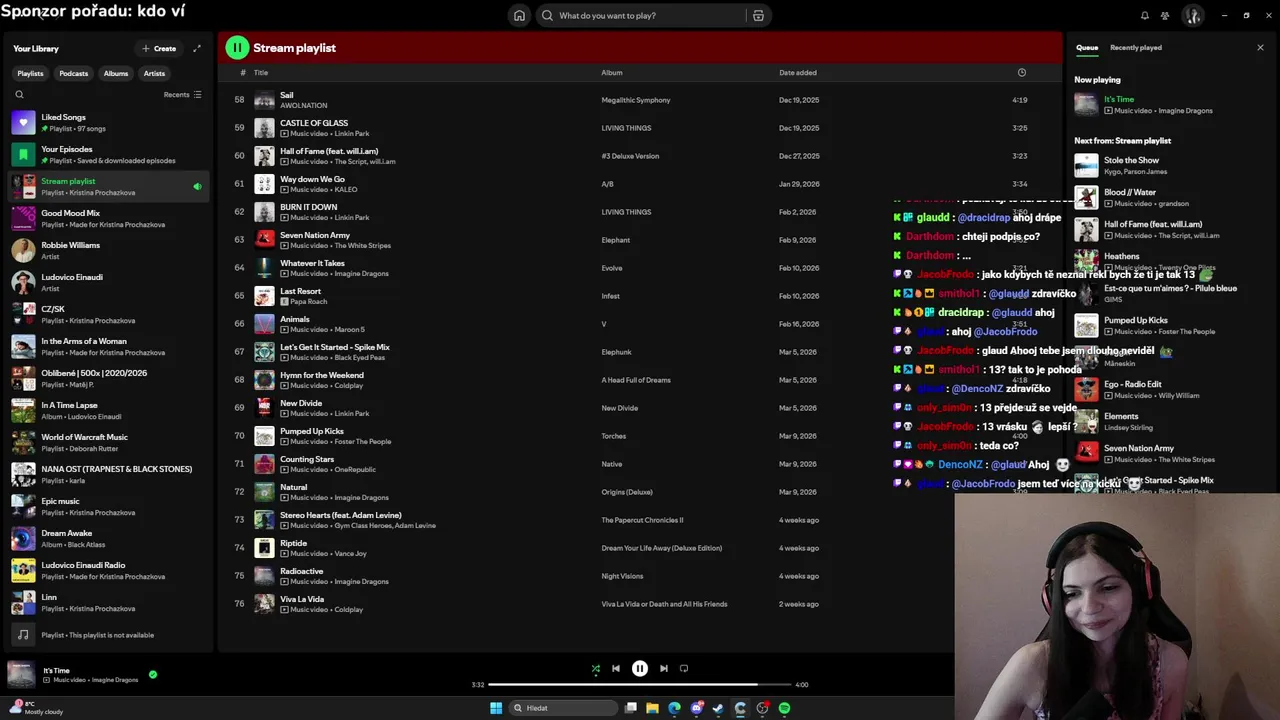Open Discord from the taskbar
Viewport: 1280px width, 720px height.
pyautogui.click(x=696, y=708)
